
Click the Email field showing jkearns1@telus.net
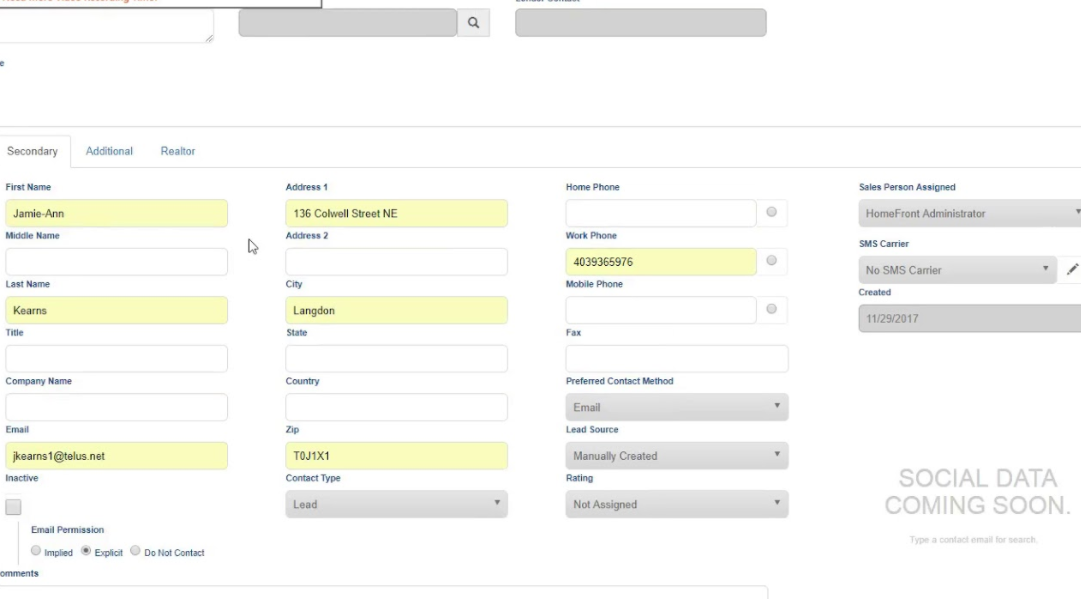pos(116,455)
